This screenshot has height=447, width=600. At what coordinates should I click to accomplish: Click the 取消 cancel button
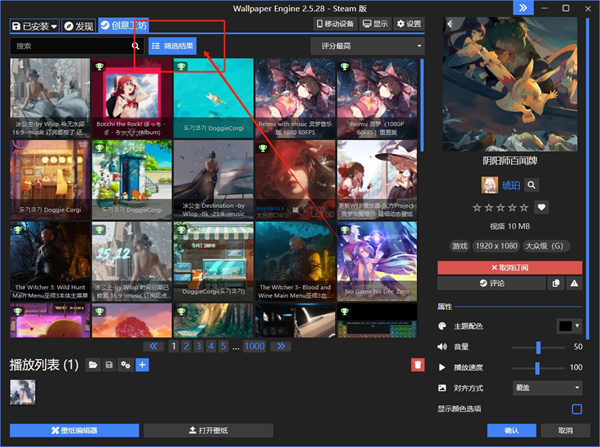tap(565, 431)
